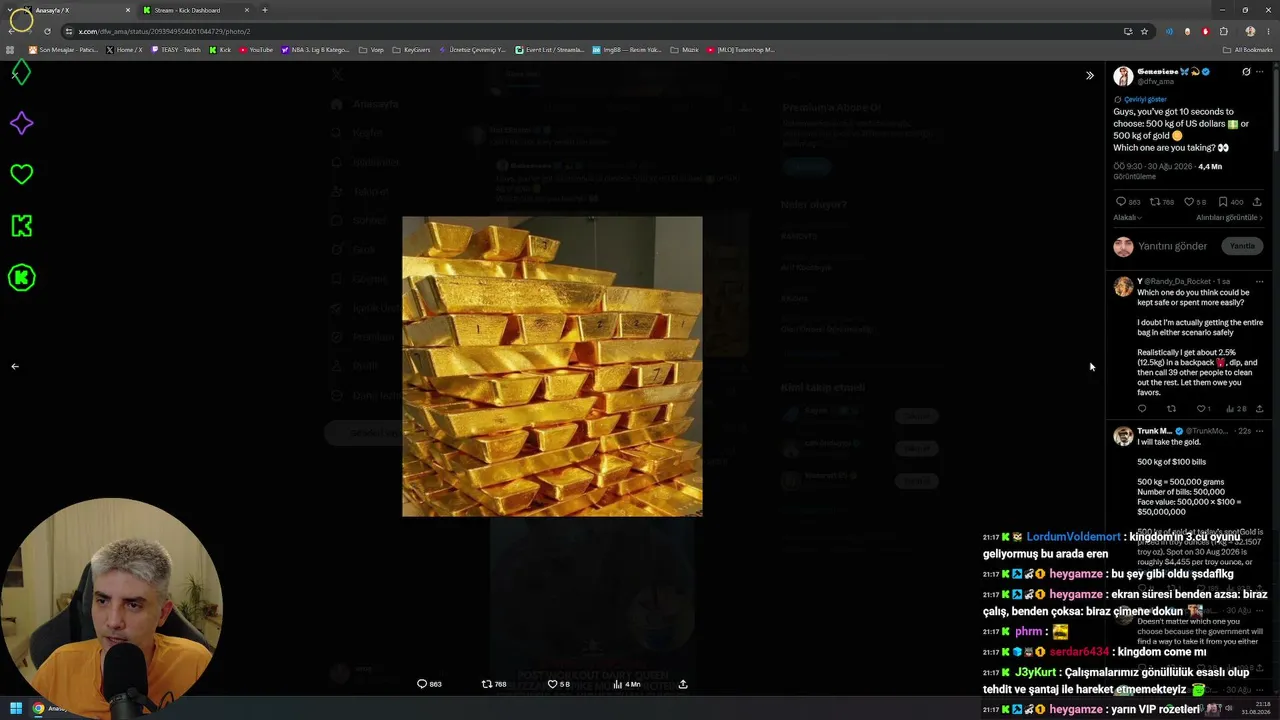The image size is (1280, 720).
Task: Open more options on Randy_Da_Rocket's reply
Action: [x=1259, y=282]
